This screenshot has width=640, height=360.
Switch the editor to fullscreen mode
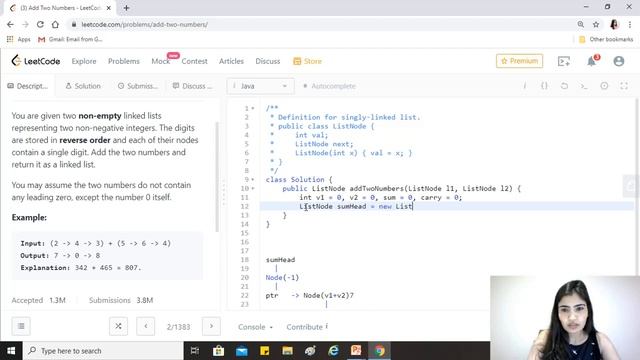(624, 86)
